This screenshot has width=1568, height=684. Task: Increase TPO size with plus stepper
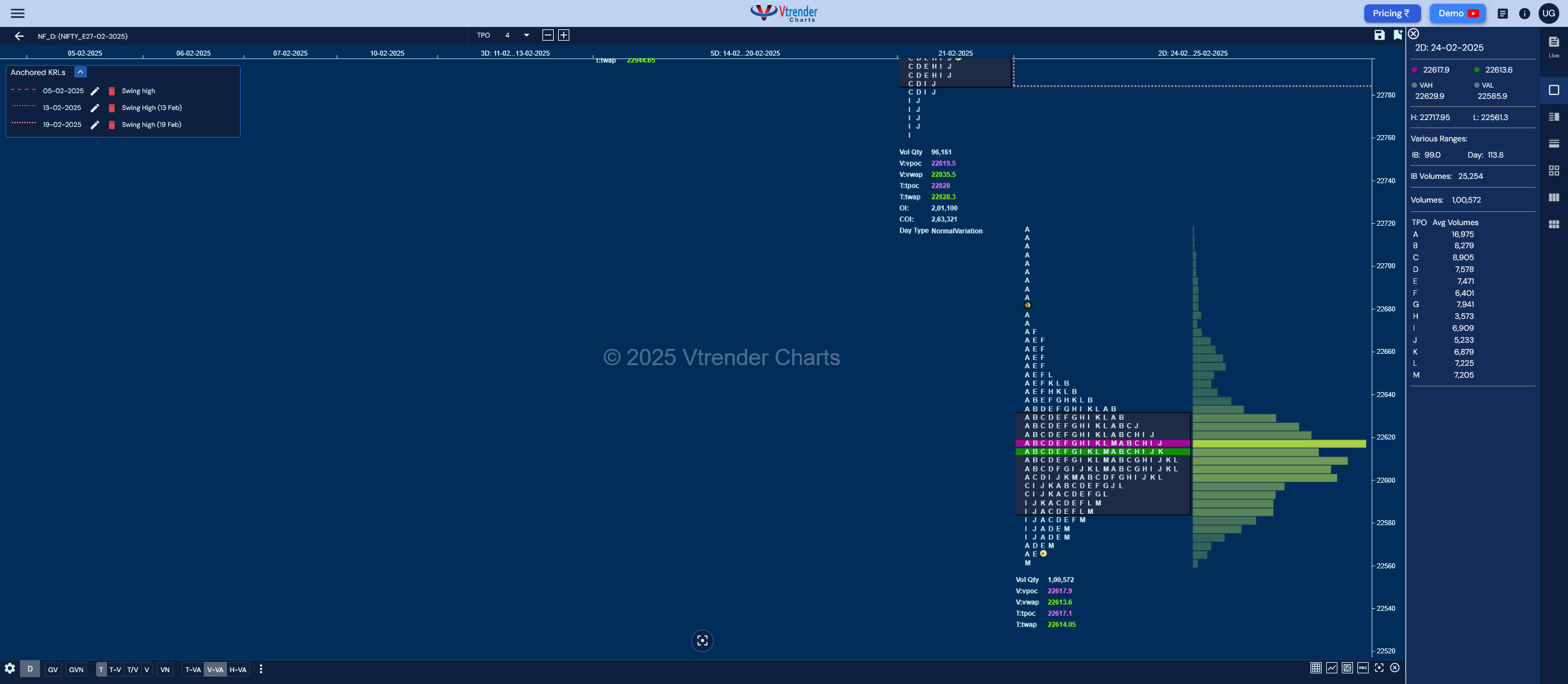564,35
